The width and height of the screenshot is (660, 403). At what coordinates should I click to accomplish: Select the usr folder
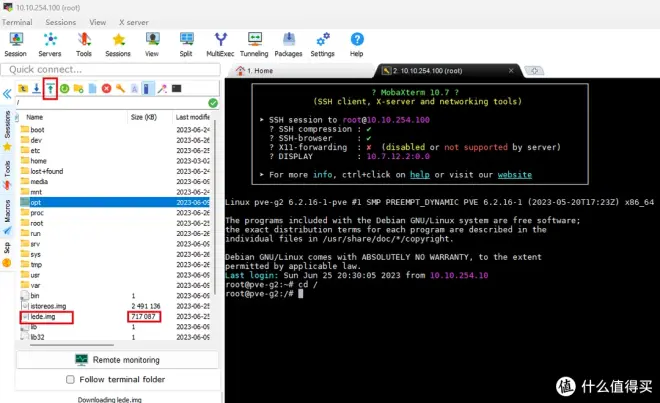pos(114,275)
